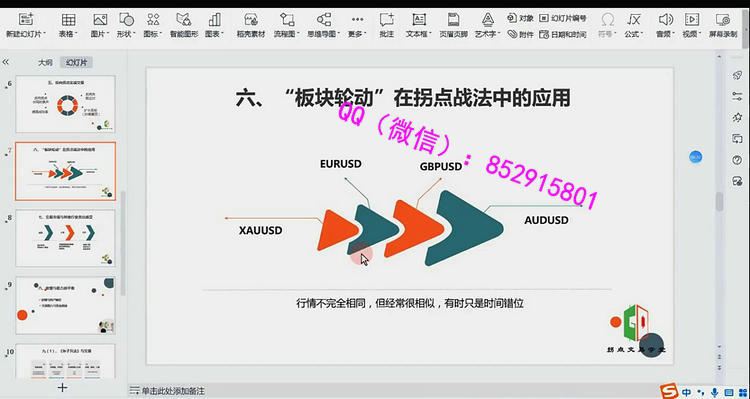This screenshot has height=399, width=750.
Task: Add a comment with the 批注 icon
Action: [386, 20]
